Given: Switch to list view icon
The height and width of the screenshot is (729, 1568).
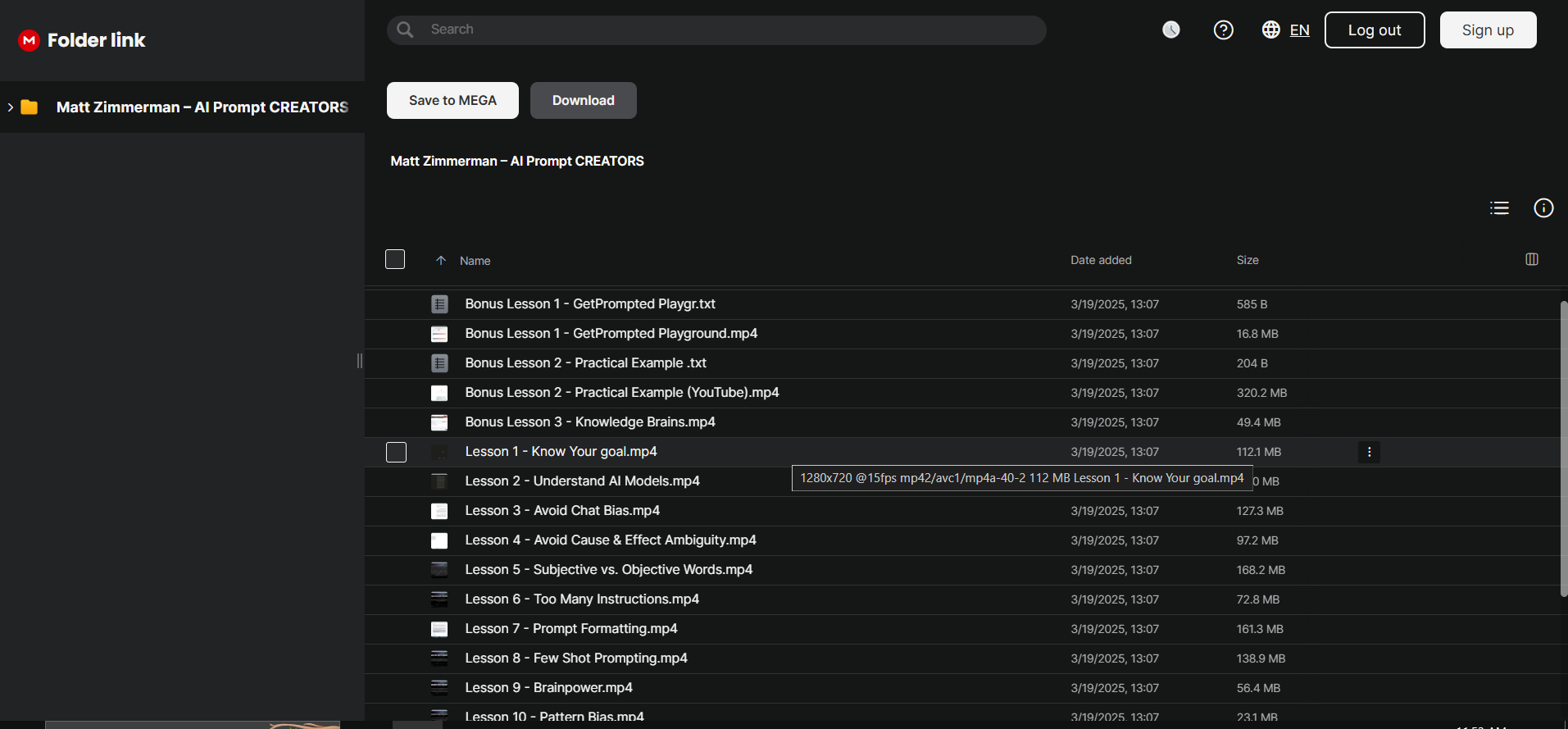Looking at the screenshot, I should [1499, 208].
